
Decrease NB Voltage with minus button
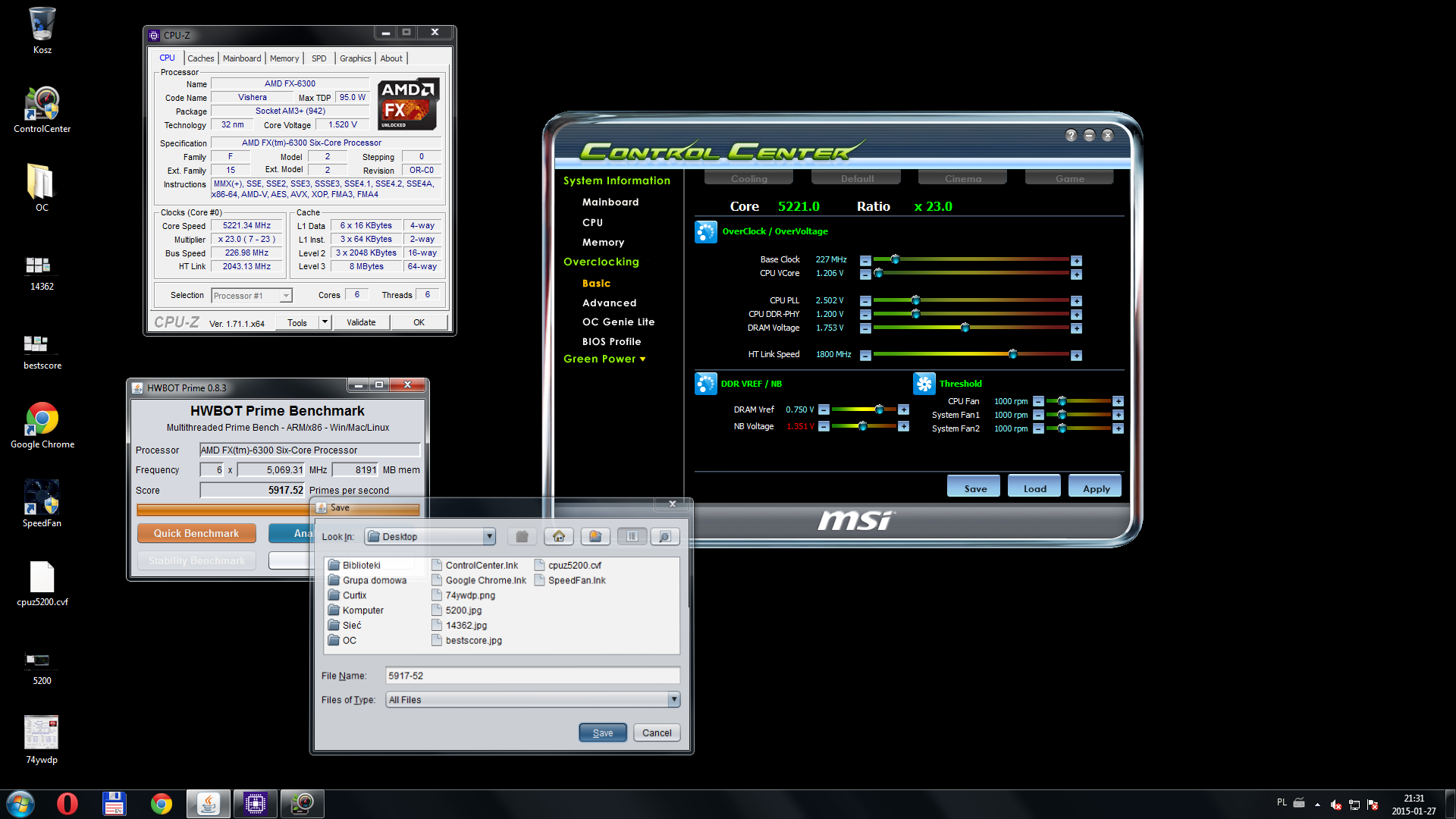click(824, 426)
